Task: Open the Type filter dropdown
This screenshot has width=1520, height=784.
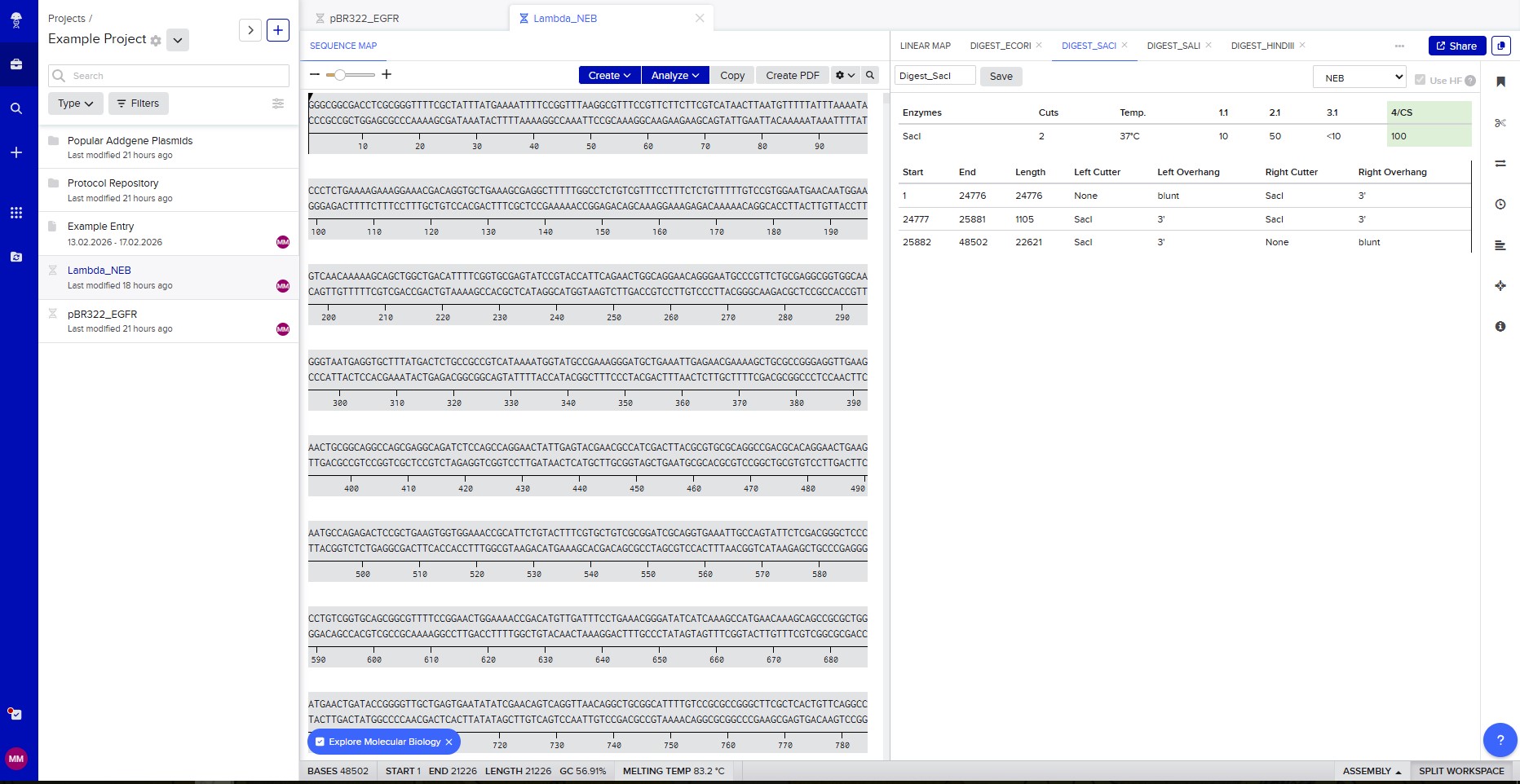Action: [76, 104]
